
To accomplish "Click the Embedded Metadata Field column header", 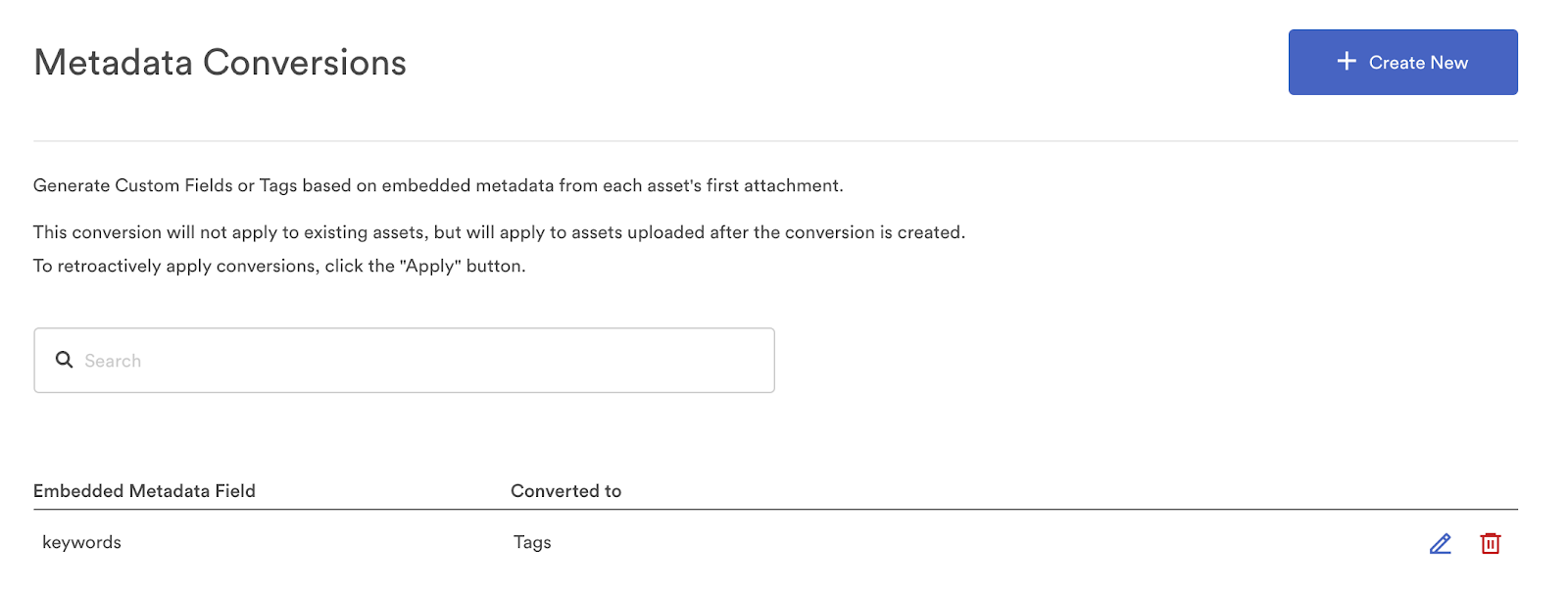I will click(144, 491).
